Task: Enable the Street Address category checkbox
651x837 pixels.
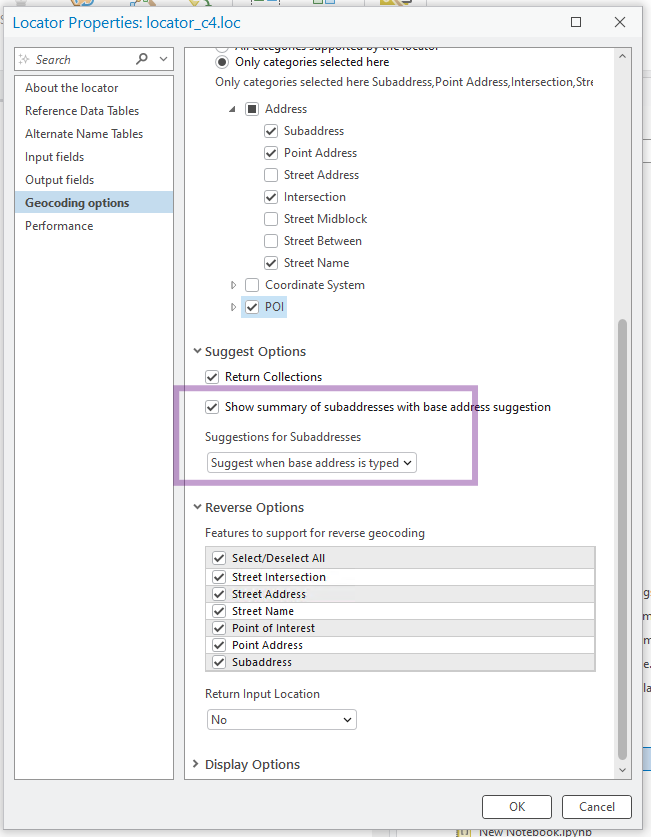Action: tap(271, 175)
